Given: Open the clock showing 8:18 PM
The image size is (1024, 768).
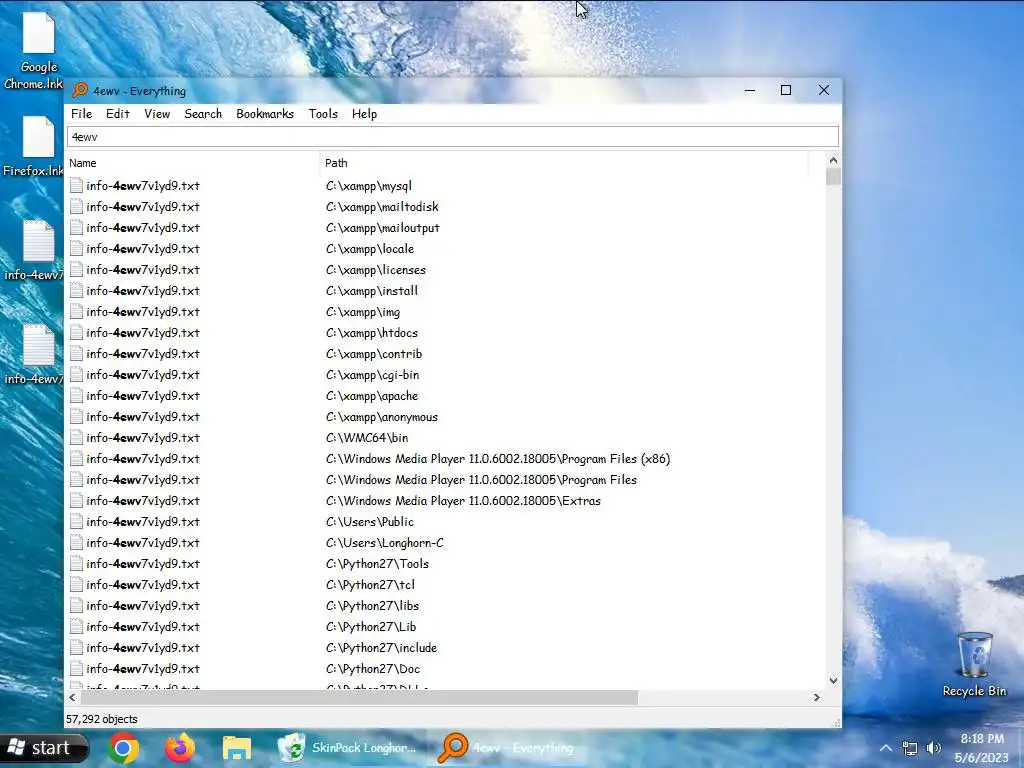Looking at the screenshot, I should 982,748.
